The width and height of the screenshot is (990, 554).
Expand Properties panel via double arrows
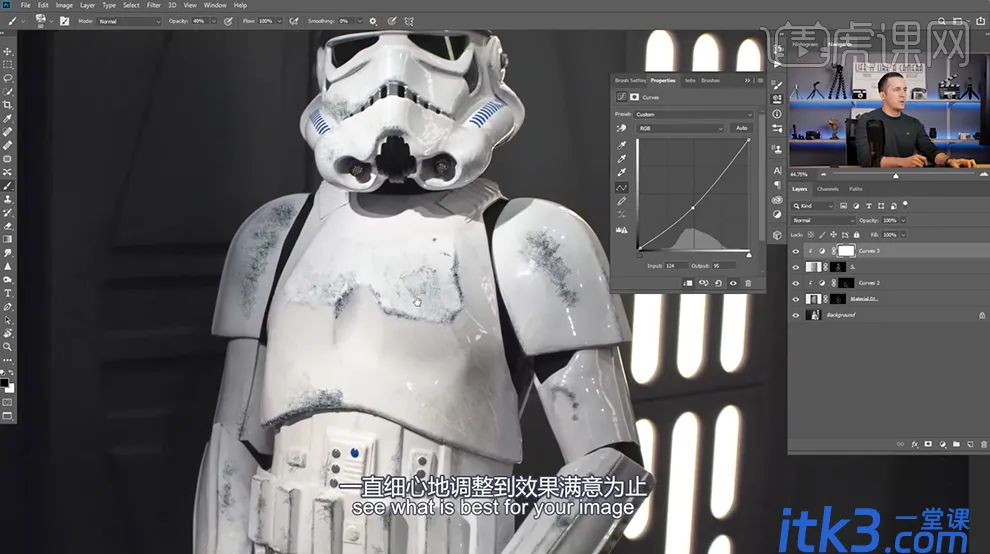click(748, 81)
